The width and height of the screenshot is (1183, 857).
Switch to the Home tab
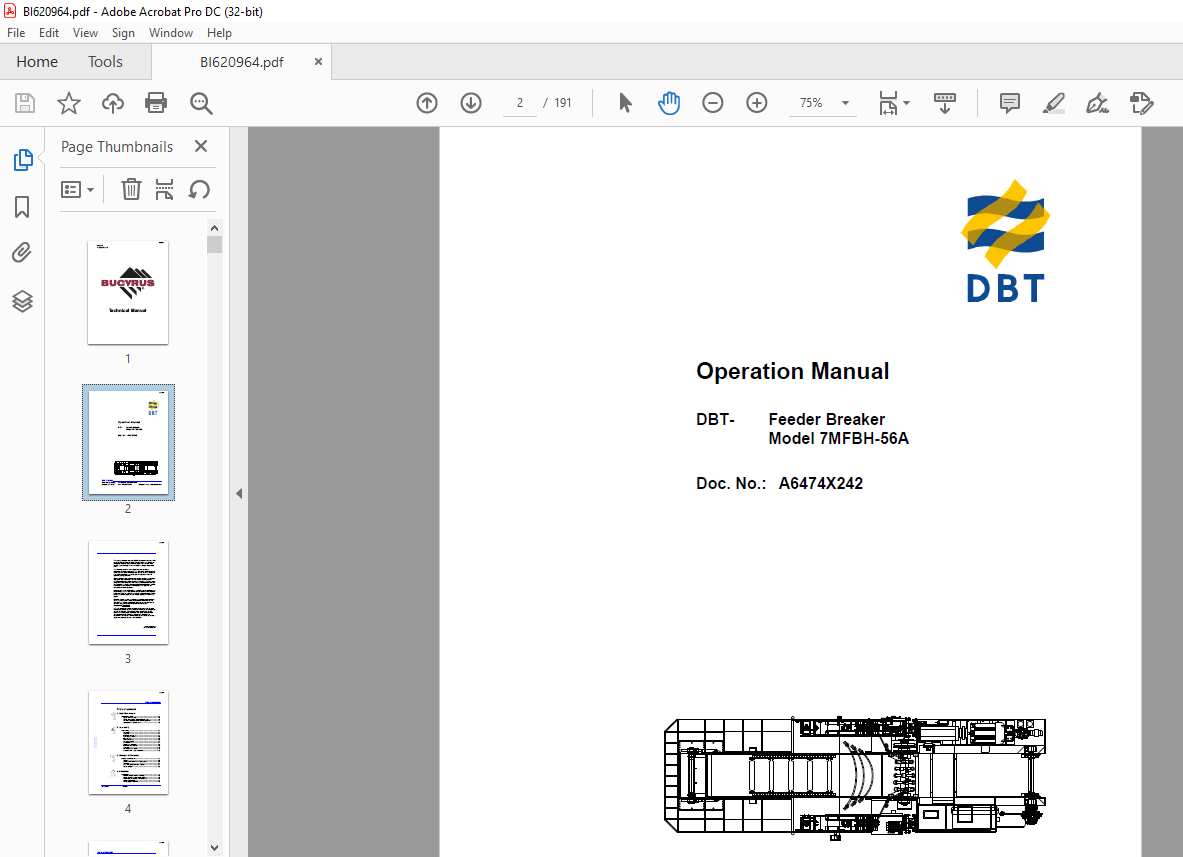point(37,62)
